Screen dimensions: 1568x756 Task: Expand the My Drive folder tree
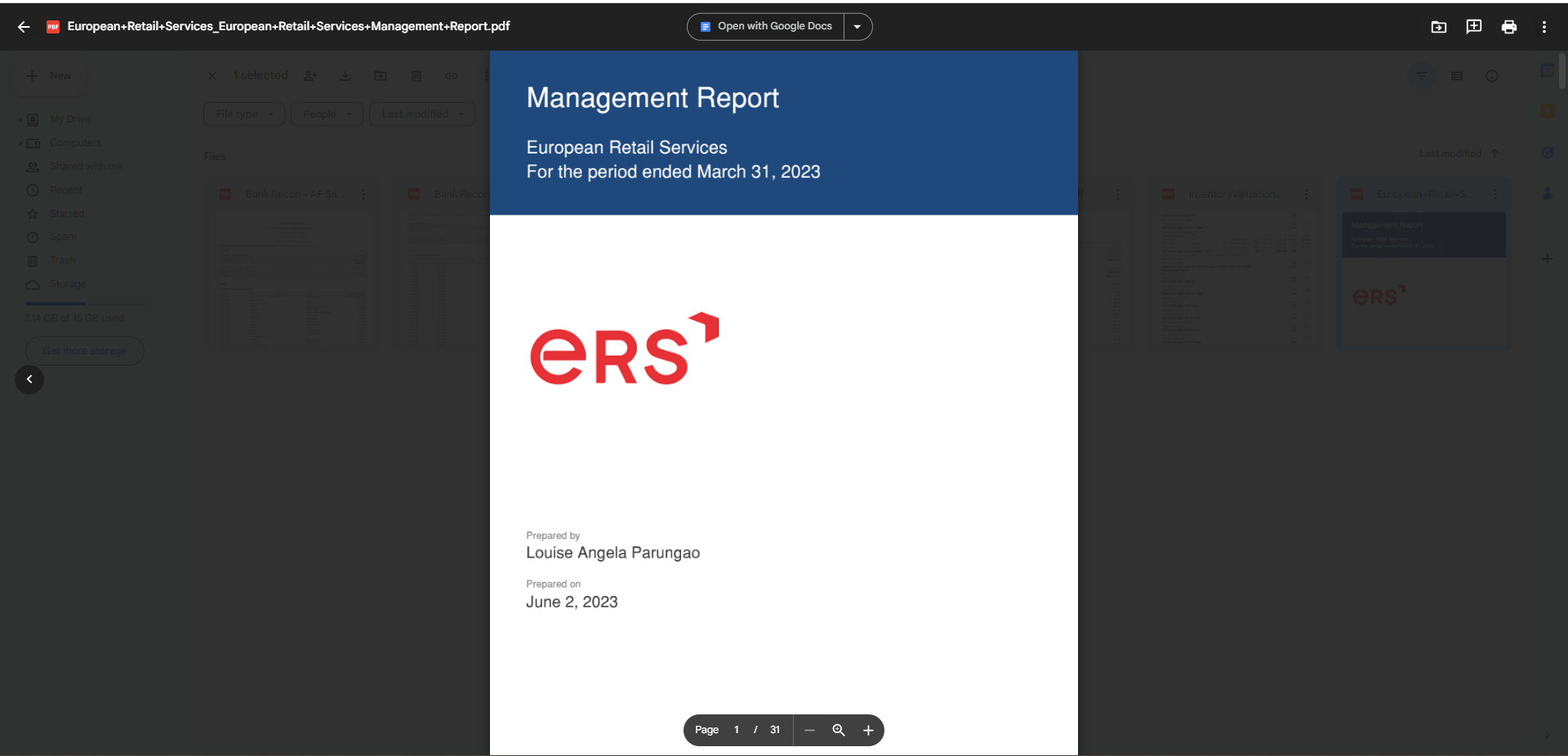coord(20,119)
